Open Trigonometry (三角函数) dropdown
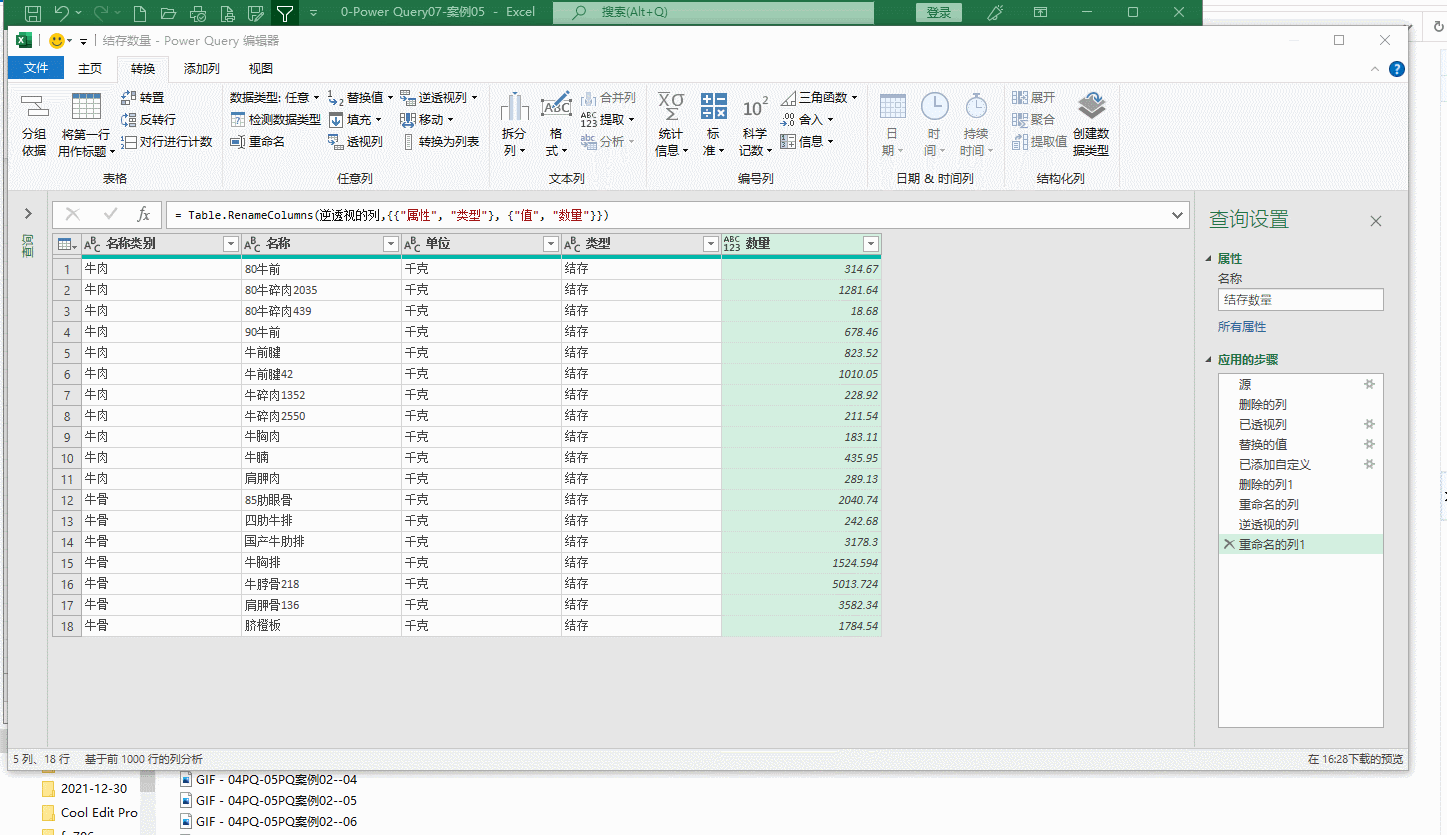The image size is (1447, 835). [x=819, y=98]
